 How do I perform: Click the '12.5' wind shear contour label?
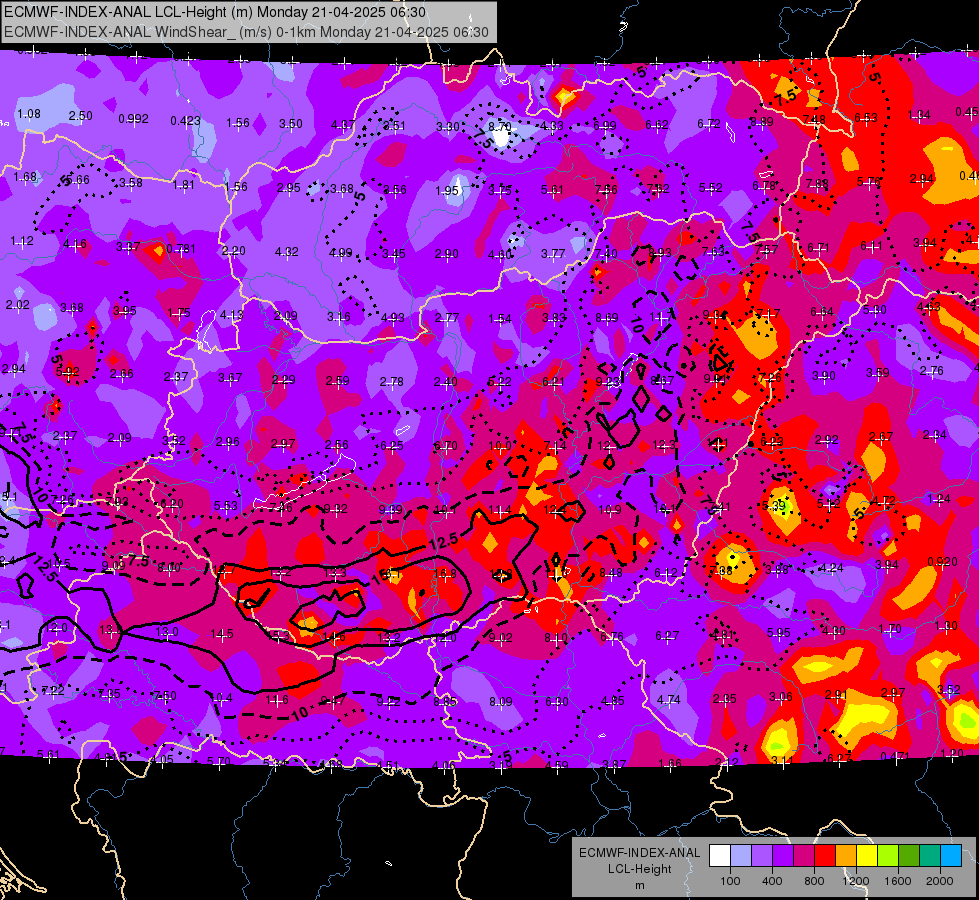[x=443, y=541]
